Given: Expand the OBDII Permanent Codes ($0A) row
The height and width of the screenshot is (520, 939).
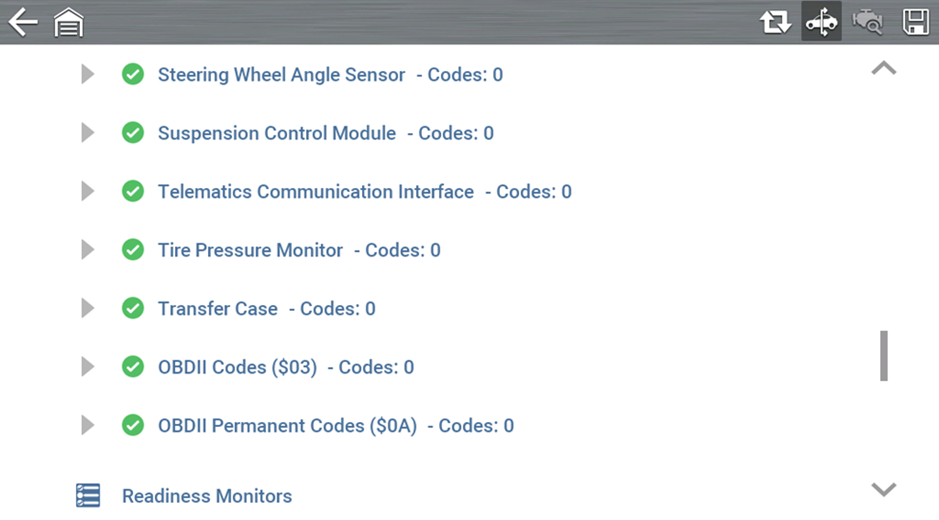Looking at the screenshot, I should [87, 425].
